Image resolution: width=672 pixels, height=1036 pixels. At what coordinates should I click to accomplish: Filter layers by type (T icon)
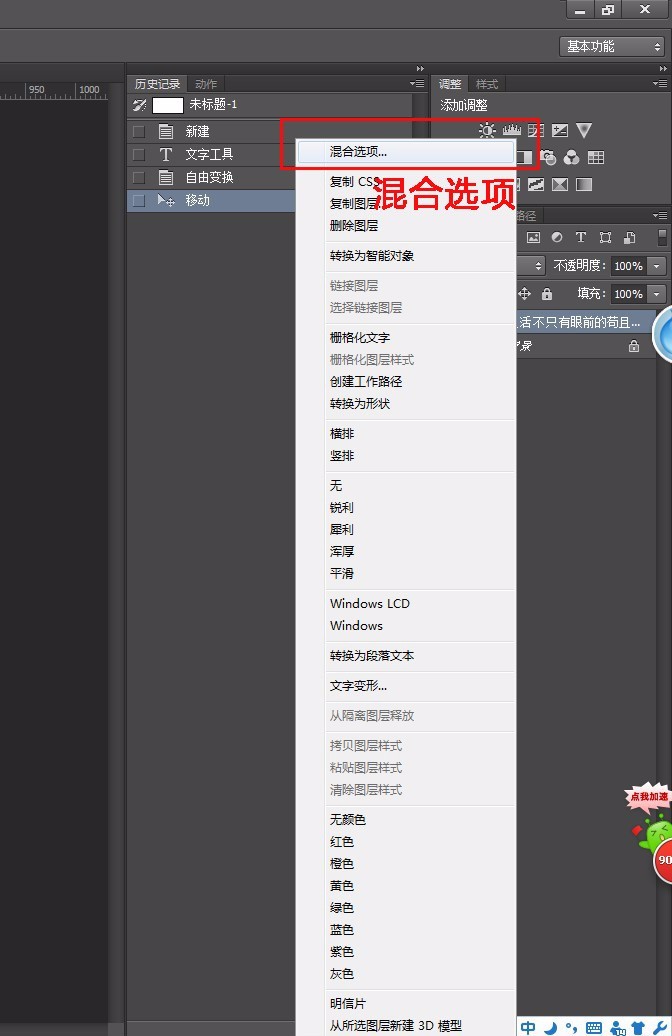[x=581, y=238]
